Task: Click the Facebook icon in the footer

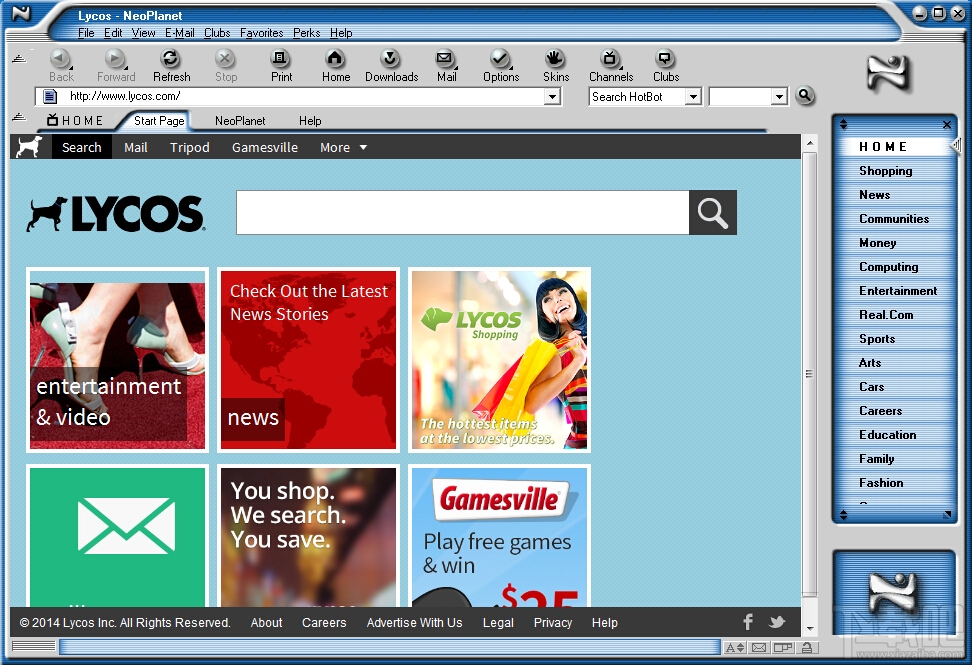Action: (x=748, y=622)
